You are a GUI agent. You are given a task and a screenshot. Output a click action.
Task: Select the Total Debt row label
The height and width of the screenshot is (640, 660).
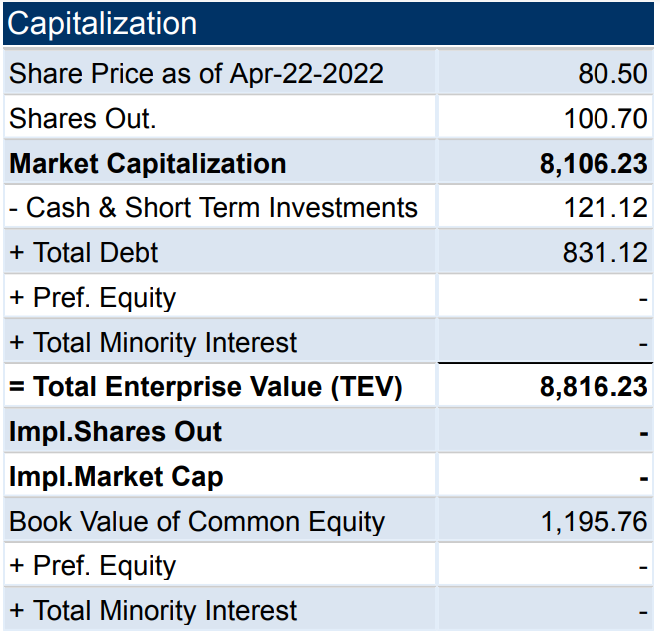tap(84, 253)
